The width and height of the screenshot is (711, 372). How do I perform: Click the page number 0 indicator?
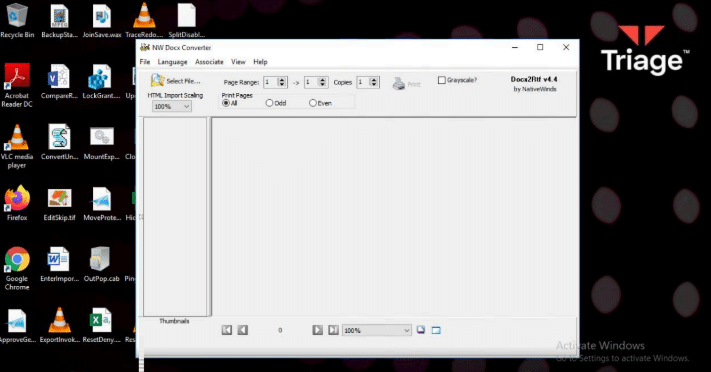(280, 330)
